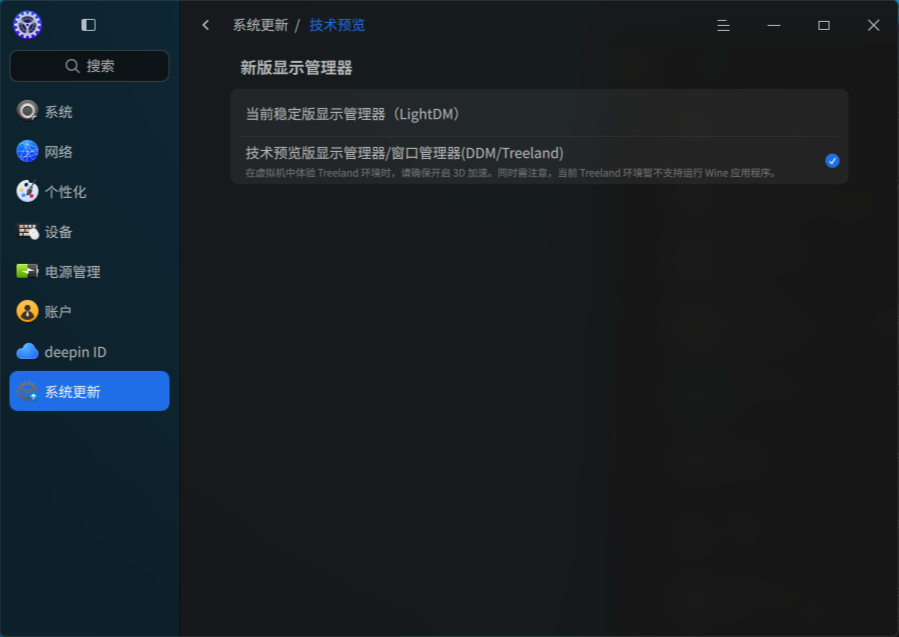The image size is (899, 637).
Task: Open the 设备 settings category
Action: [89, 232]
